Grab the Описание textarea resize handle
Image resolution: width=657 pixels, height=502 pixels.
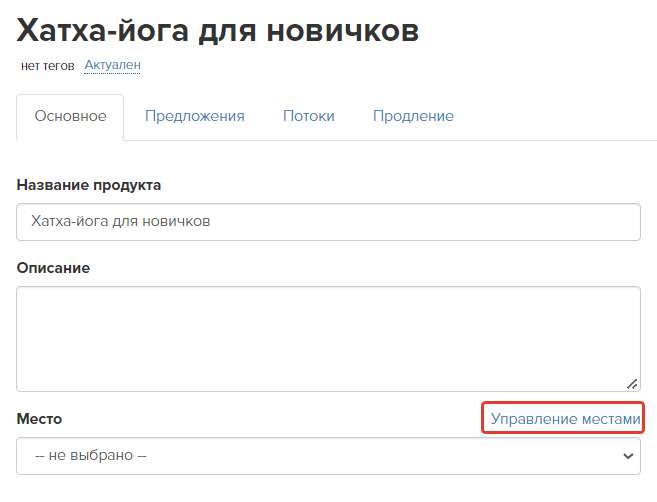[632, 384]
